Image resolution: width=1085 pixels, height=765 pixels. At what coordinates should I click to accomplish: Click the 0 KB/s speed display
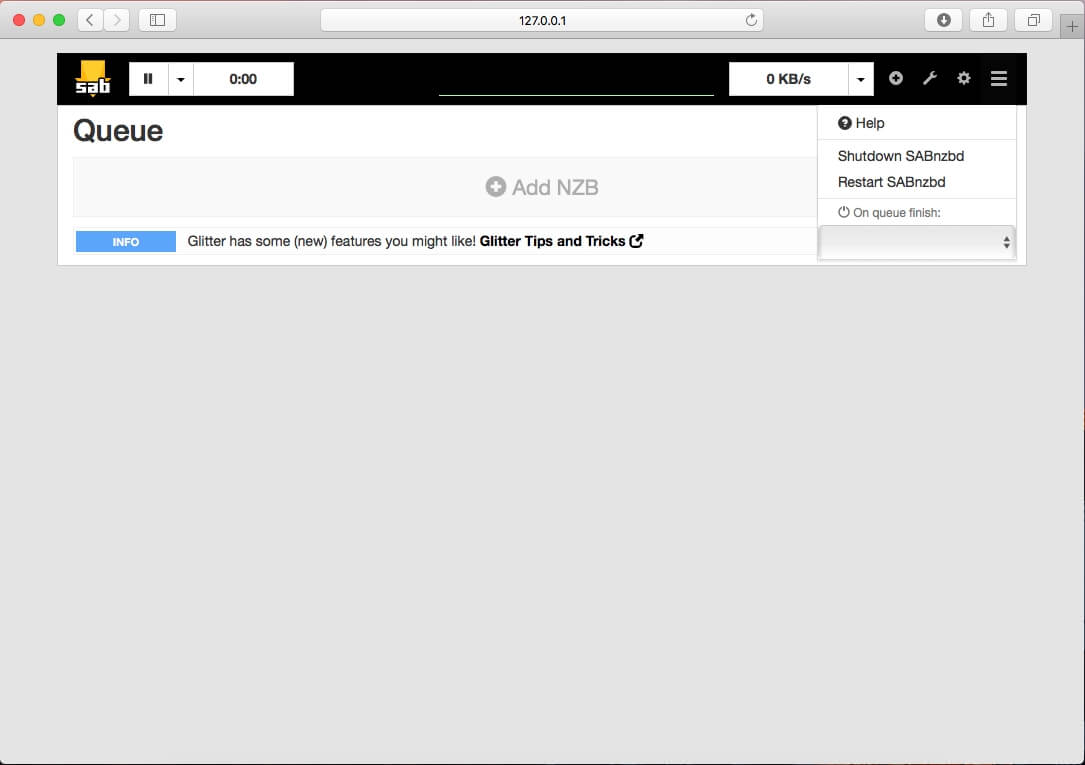[x=788, y=79]
